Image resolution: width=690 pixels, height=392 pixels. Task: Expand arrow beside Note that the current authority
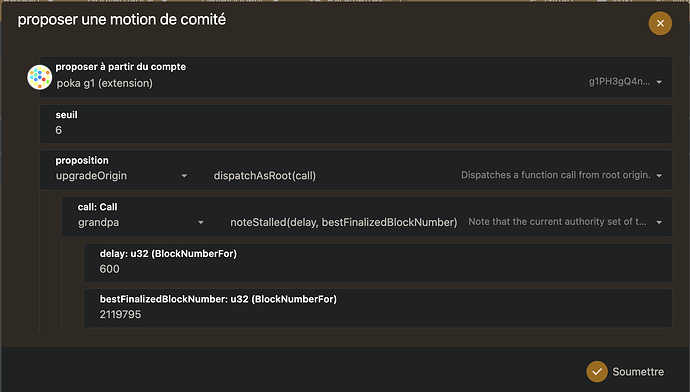659,222
